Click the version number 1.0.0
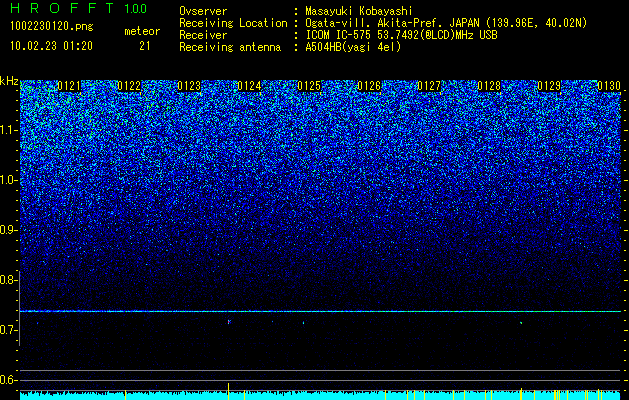The width and height of the screenshot is (629, 400). click(136, 9)
